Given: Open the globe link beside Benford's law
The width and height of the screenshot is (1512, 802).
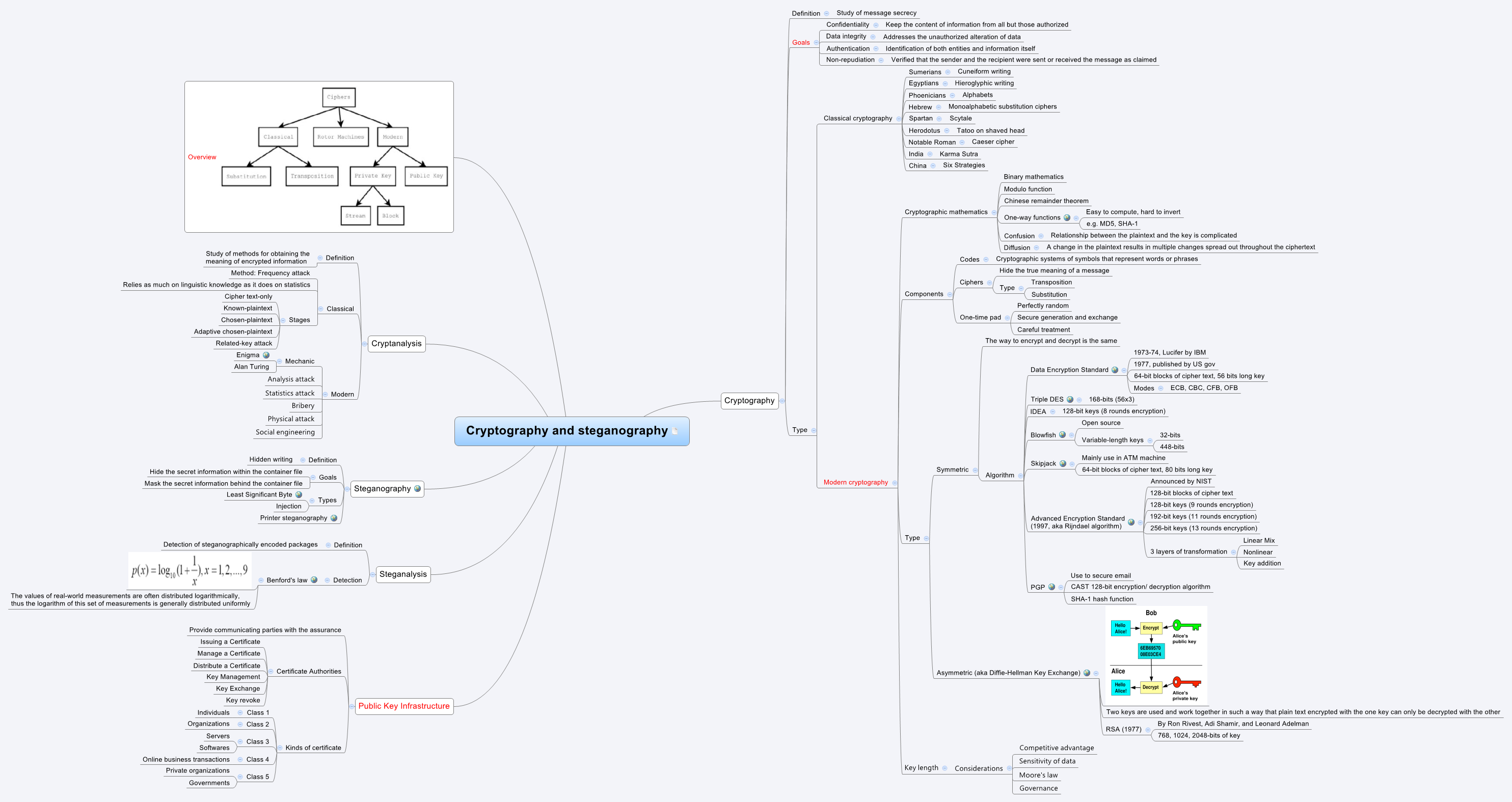Looking at the screenshot, I should pos(314,580).
